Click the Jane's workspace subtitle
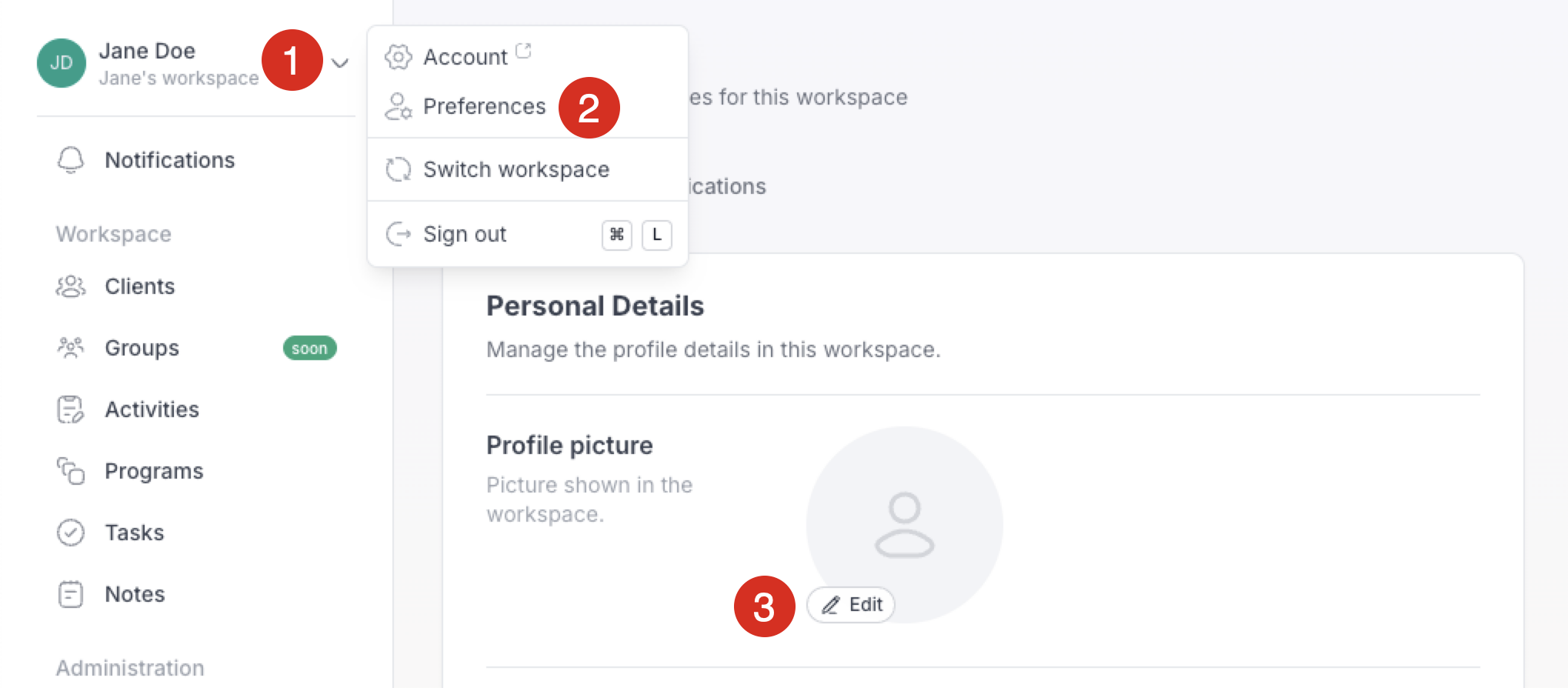 pos(178,78)
